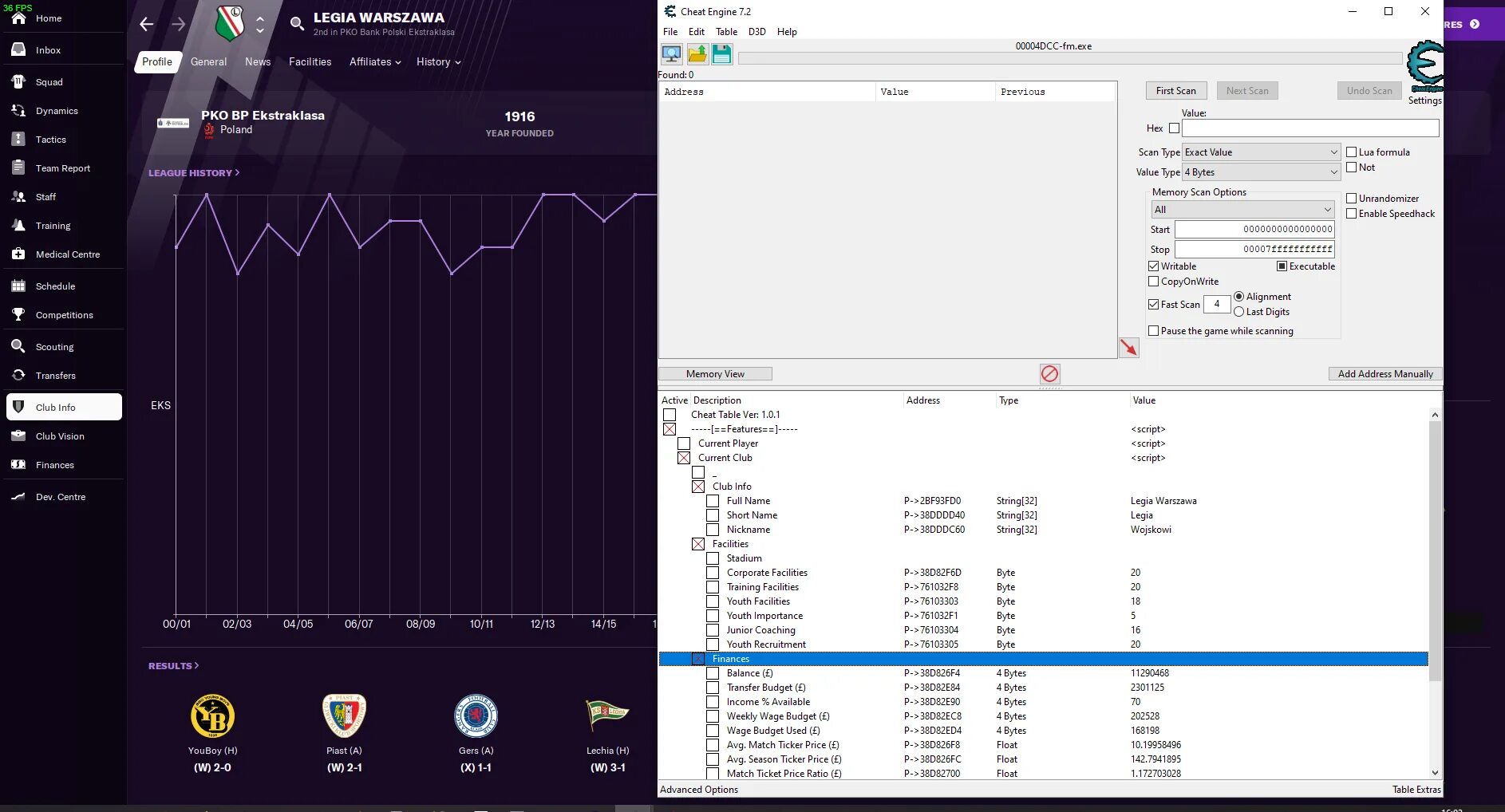Open Dev. Centre sidebar icon
The image size is (1505, 812).
[18, 496]
